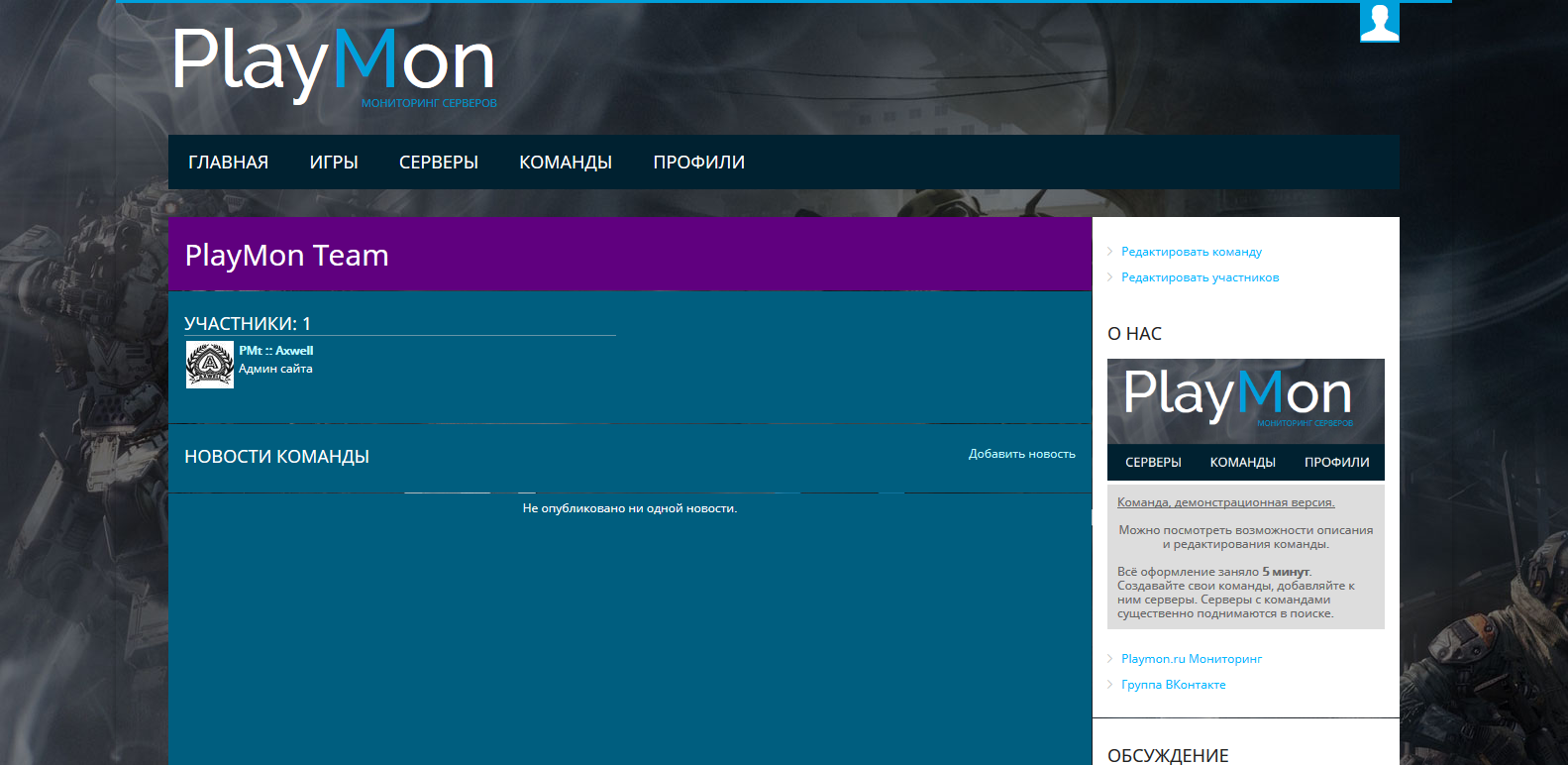Click the arrow beside Группа ВКонтакте
The height and width of the screenshot is (765, 1568).
[1110, 685]
